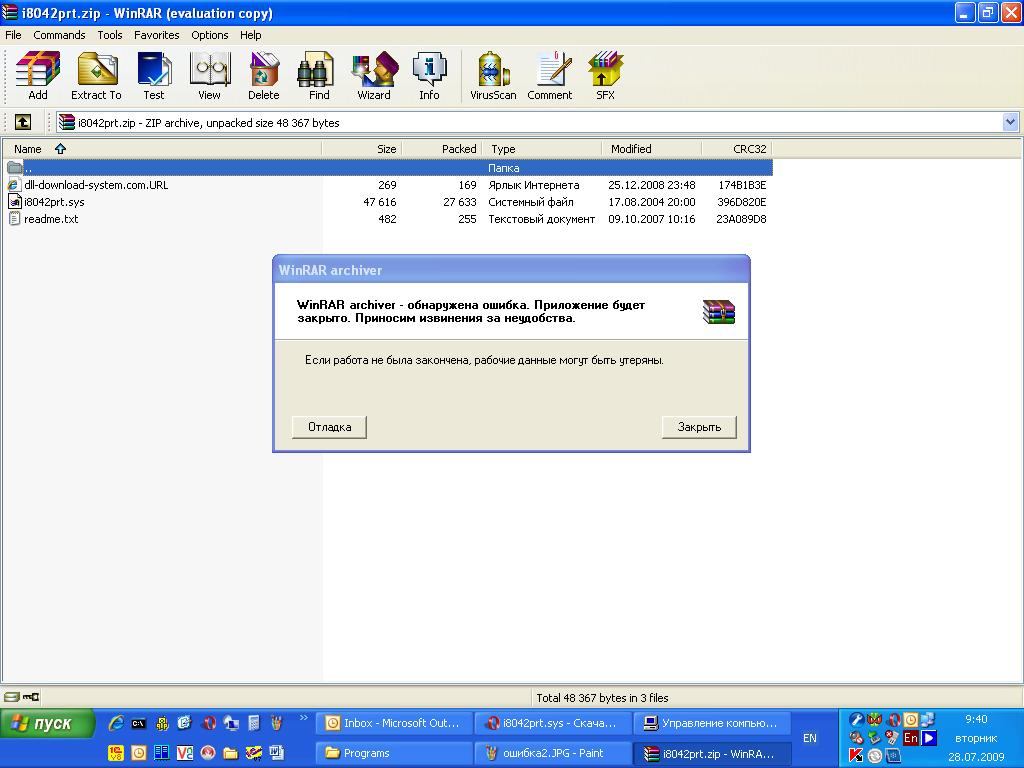Sort by the Modified column header
Viewport: 1024px width, 768px height.
(x=651, y=149)
